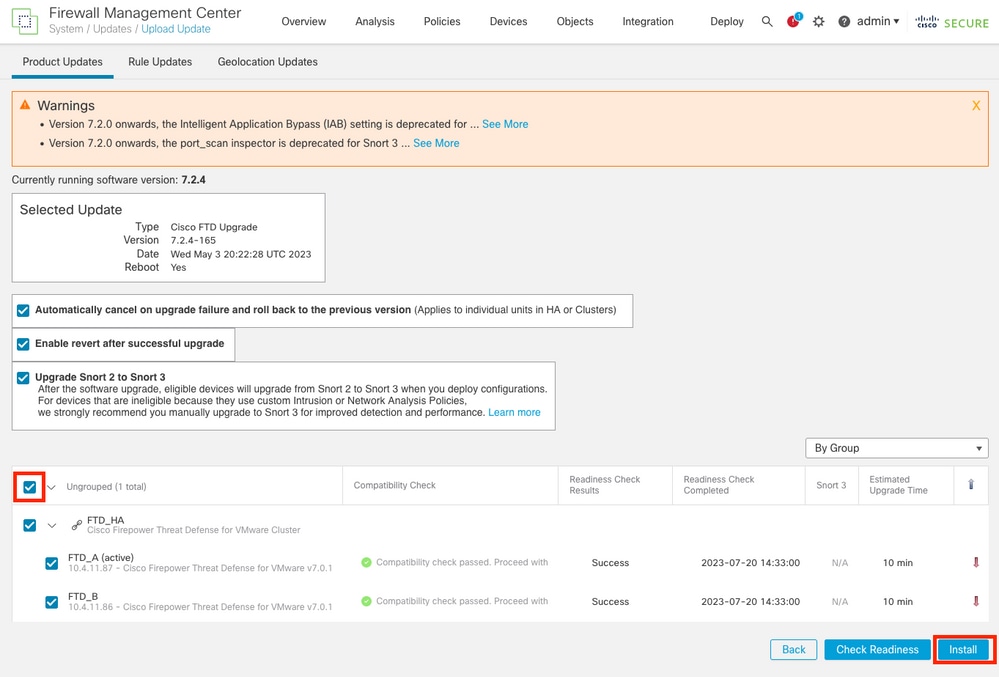Click the Install button
The height and width of the screenshot is (677, 999).
coord(963,650)
